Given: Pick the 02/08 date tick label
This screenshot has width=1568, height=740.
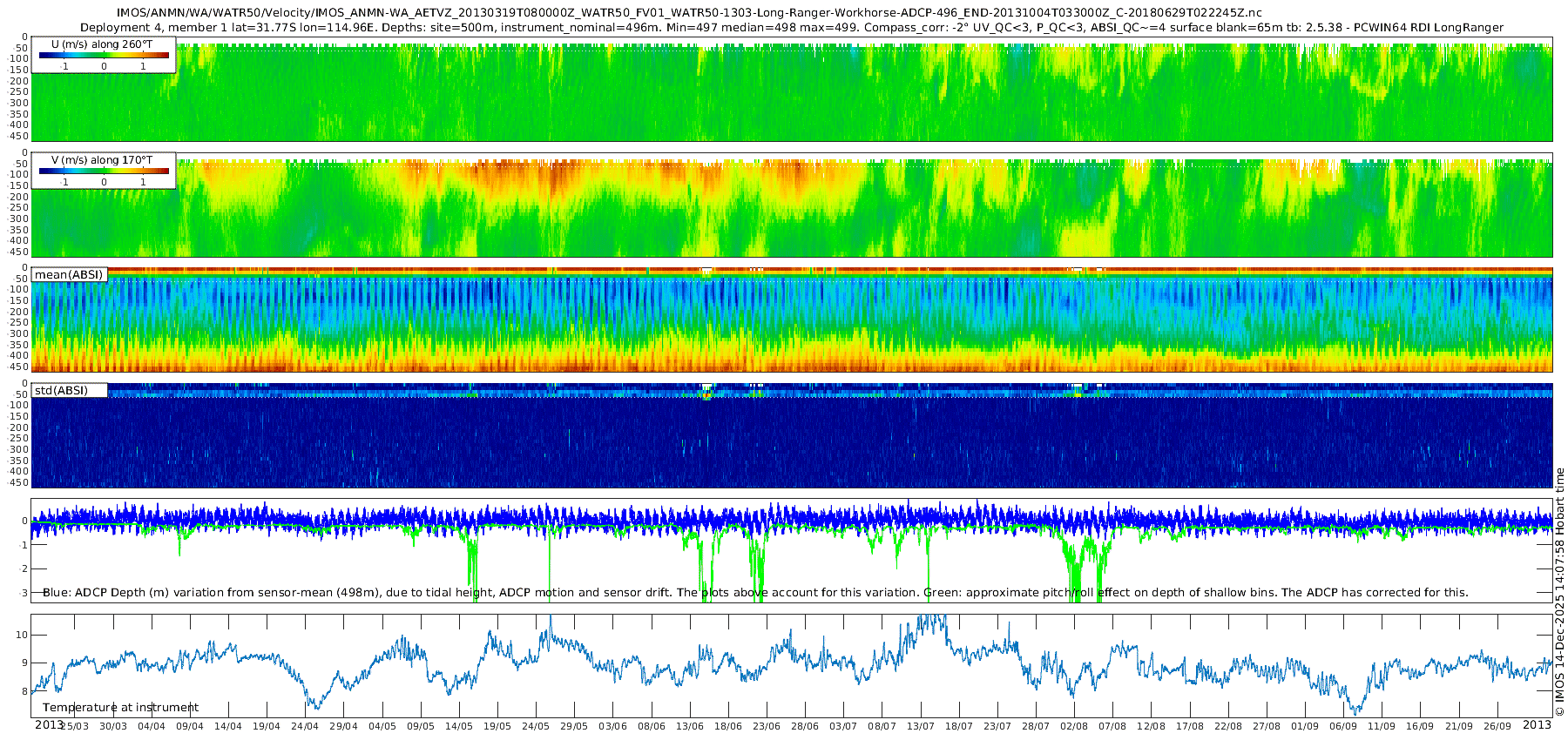Looking at the screenshot, I should click(1074, 726).
